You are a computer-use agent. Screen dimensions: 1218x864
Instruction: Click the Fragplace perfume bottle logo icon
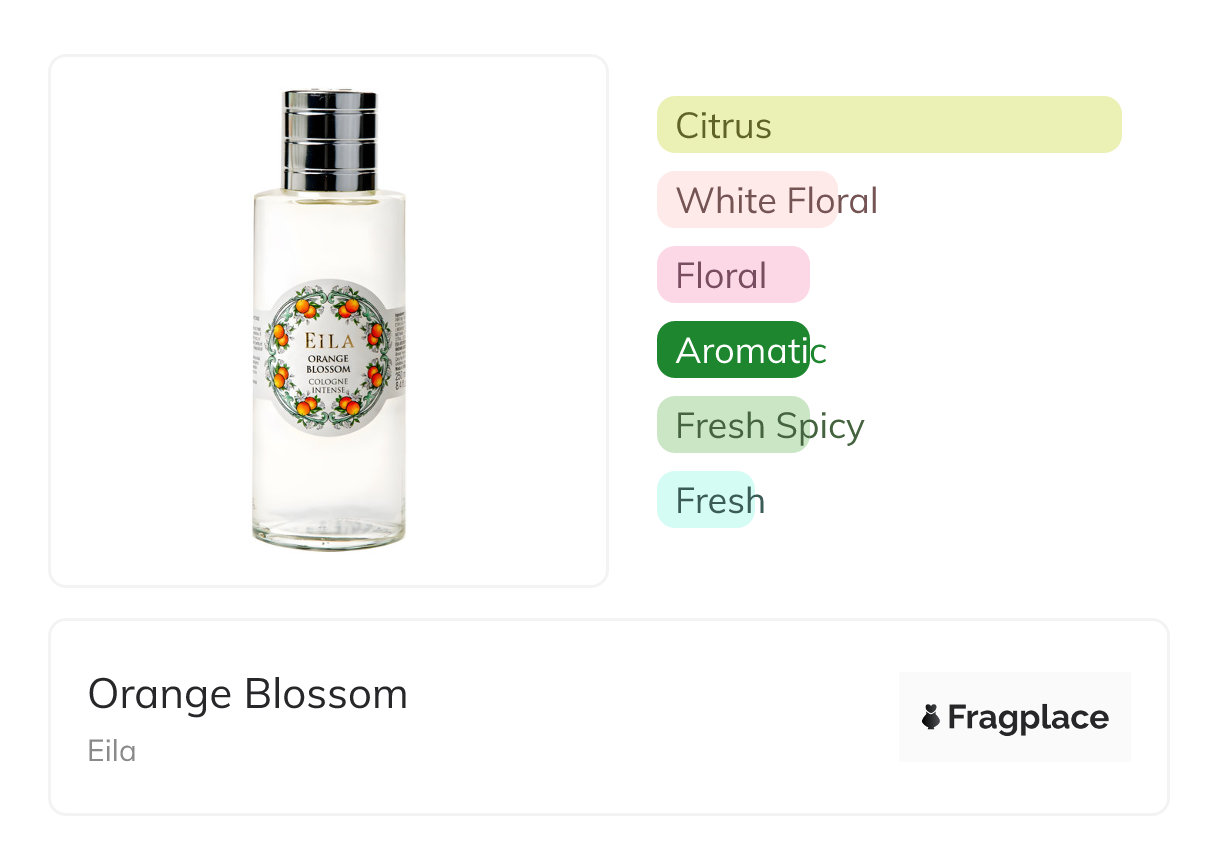coord(931,717)
